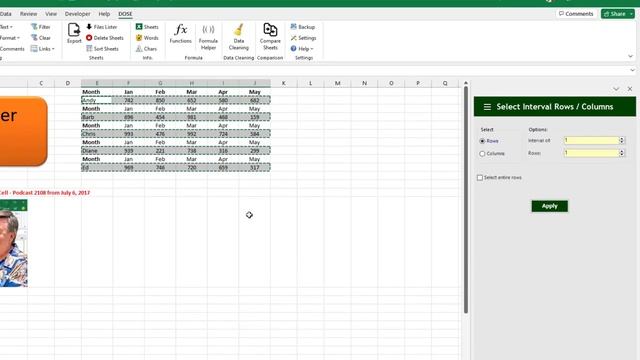Open the Compare Sheets tool
Image resolution: width=640 pixels, height=360 pixels.
pyautogui.click(x=270, y=37)
